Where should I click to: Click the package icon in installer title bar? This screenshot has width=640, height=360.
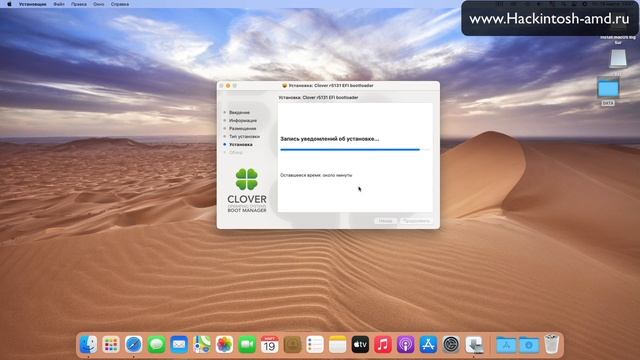pos(284,86)
